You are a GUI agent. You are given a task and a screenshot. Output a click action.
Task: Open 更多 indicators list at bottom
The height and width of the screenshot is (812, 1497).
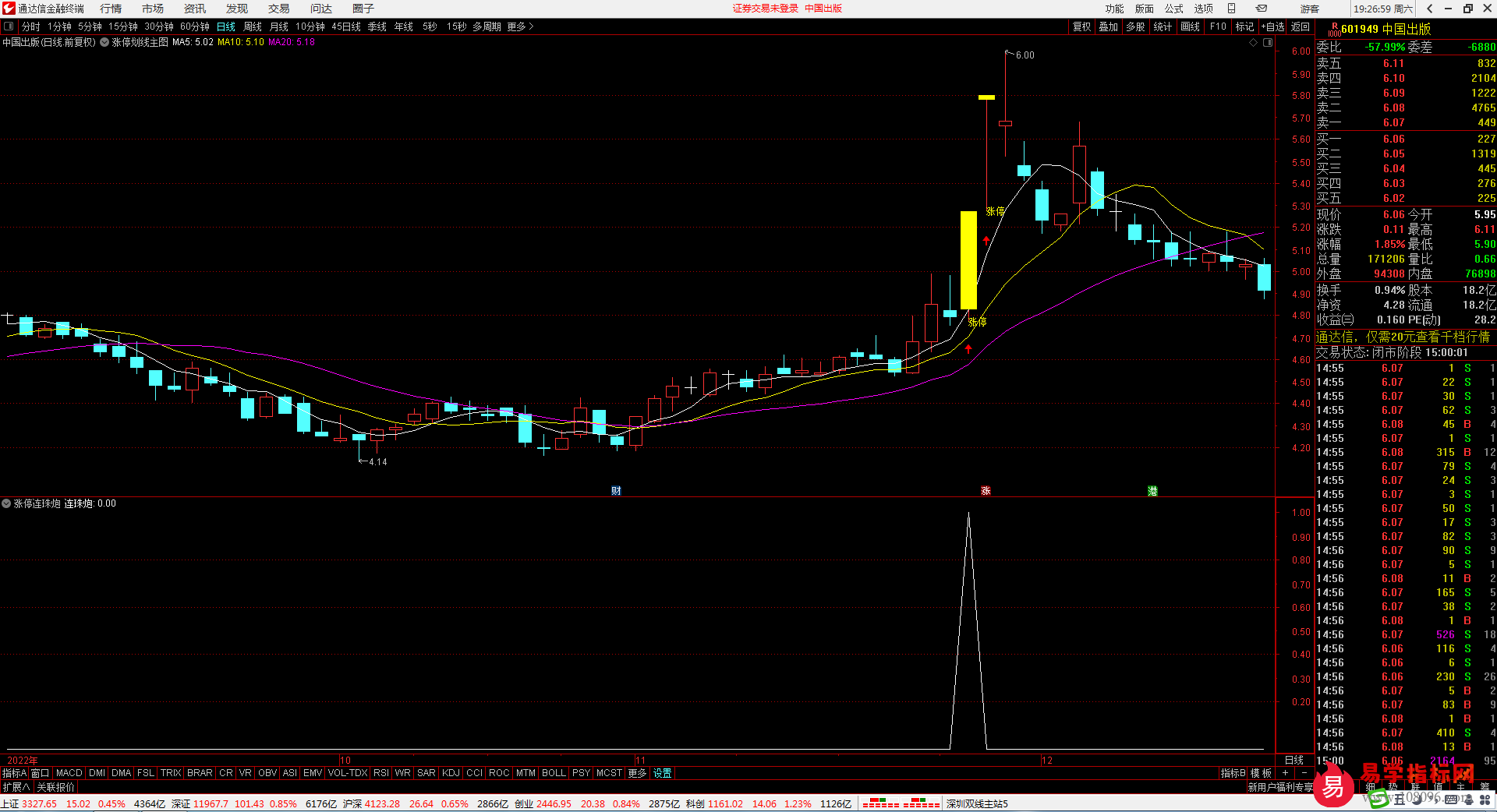point(637,773)
